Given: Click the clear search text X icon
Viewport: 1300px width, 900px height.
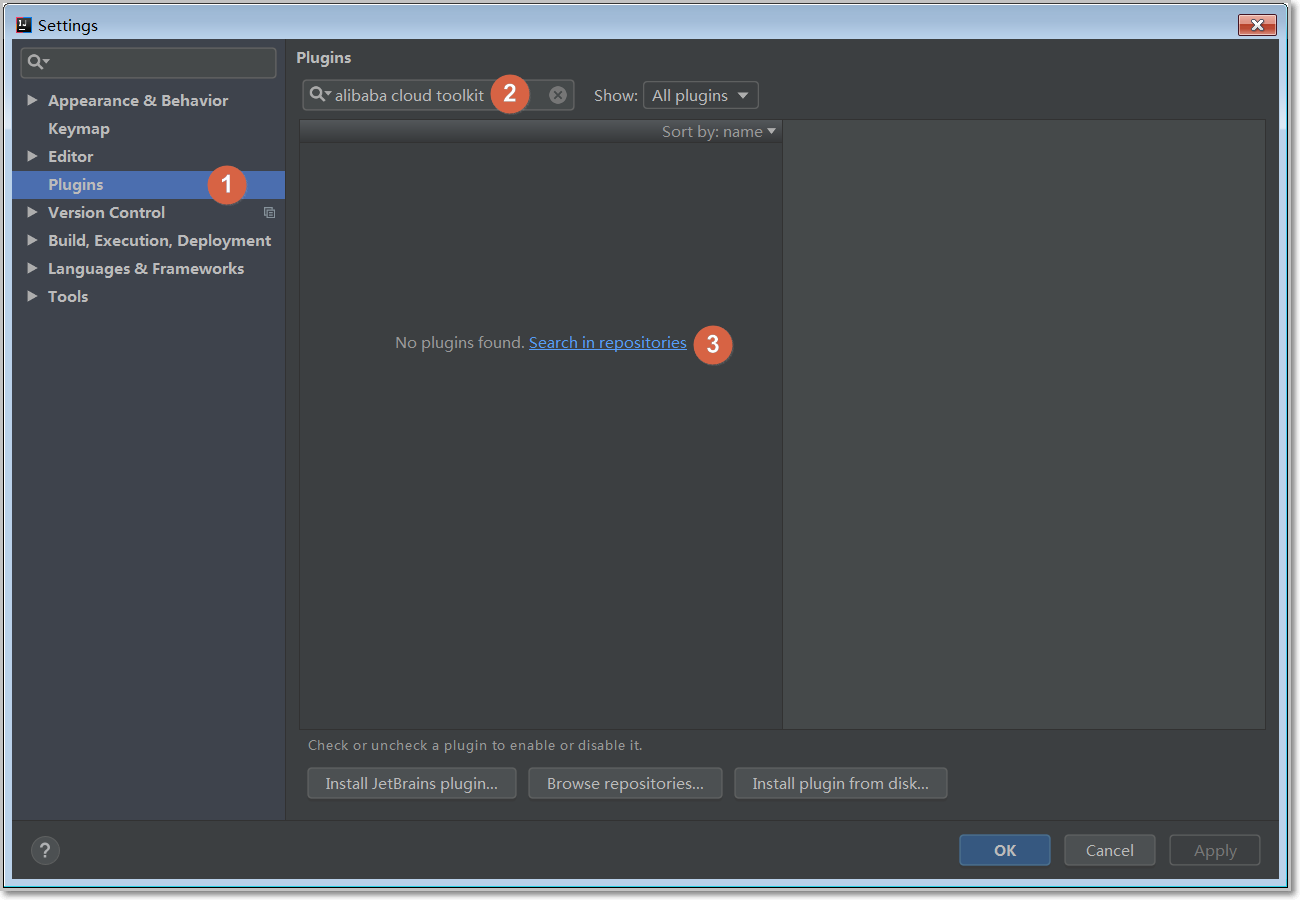Looking at the screenshot, I should 558,95.
